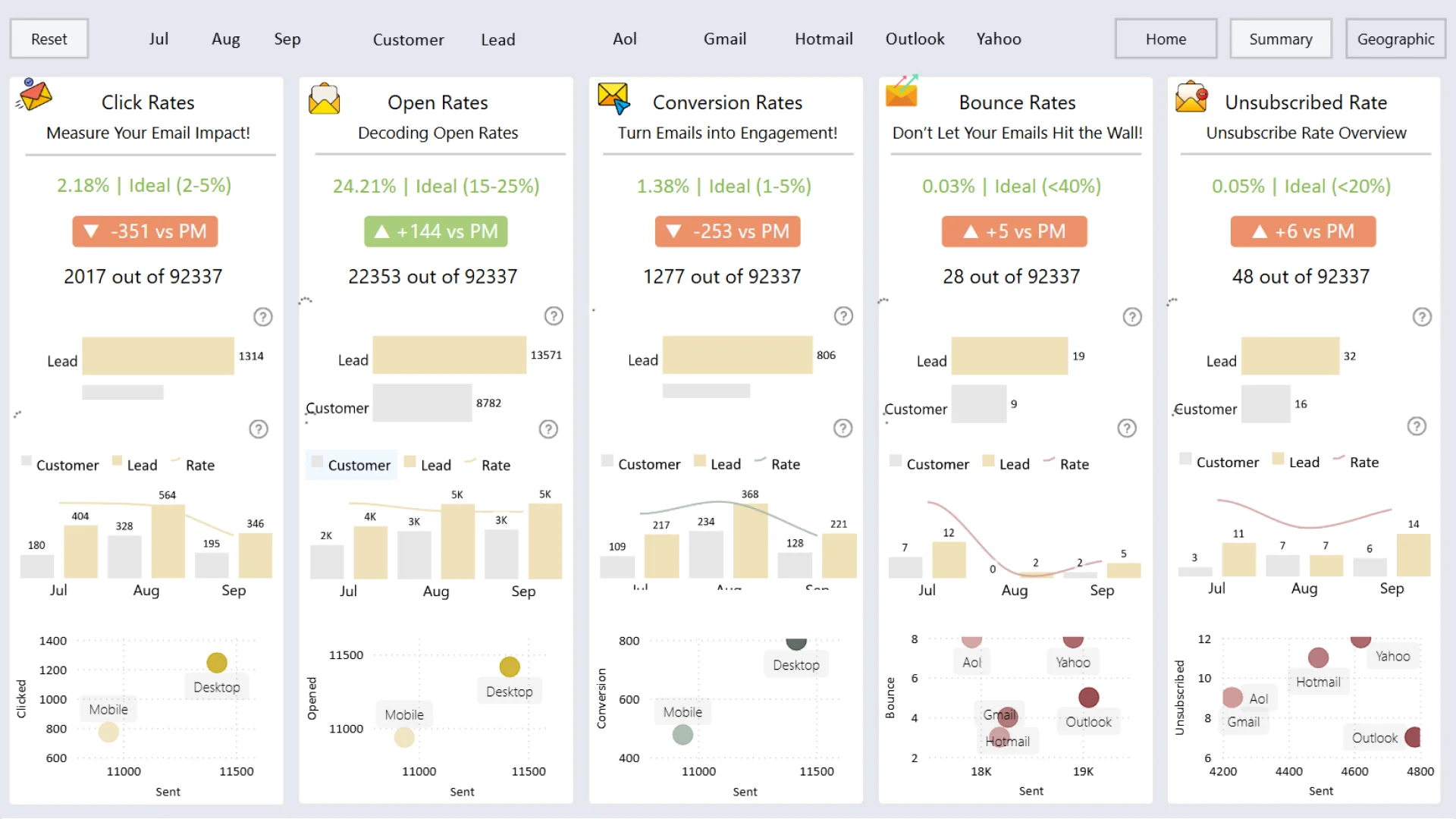Viewport: 1456px width, 819px height.
Task: Click the Bounce Rates envelope arrow icon
Action: (902, 91)
